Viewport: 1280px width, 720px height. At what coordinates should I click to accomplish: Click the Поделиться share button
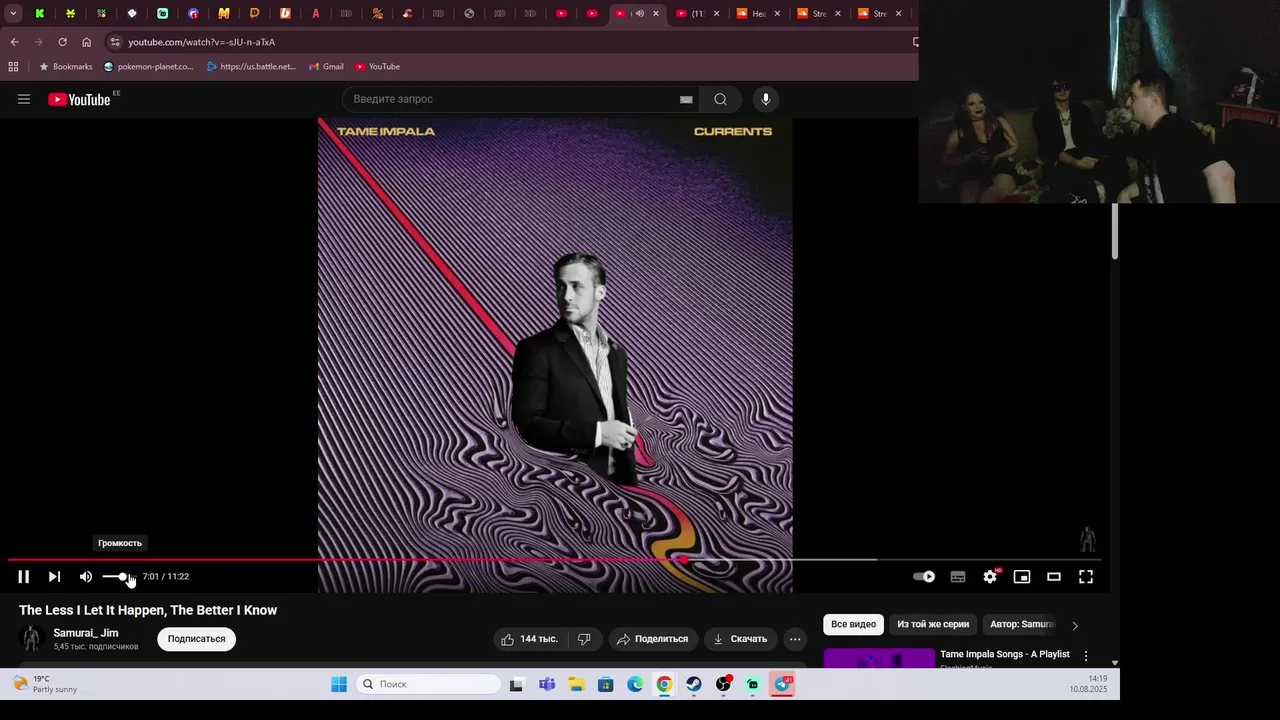tap(653, 639)
